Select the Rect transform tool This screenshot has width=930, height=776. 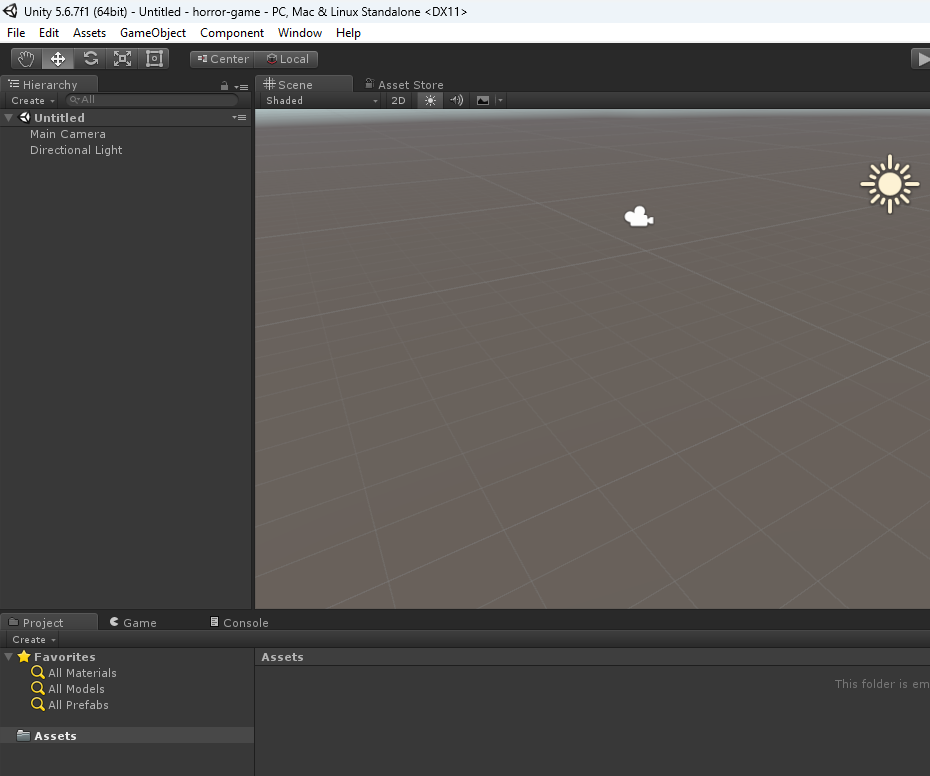[154, 59]
